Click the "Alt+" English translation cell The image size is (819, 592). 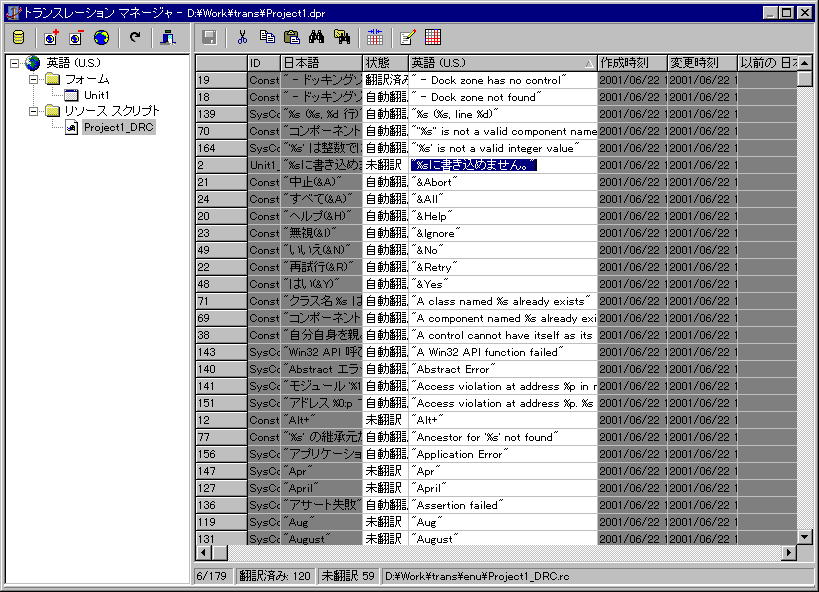tap(503, 420)
